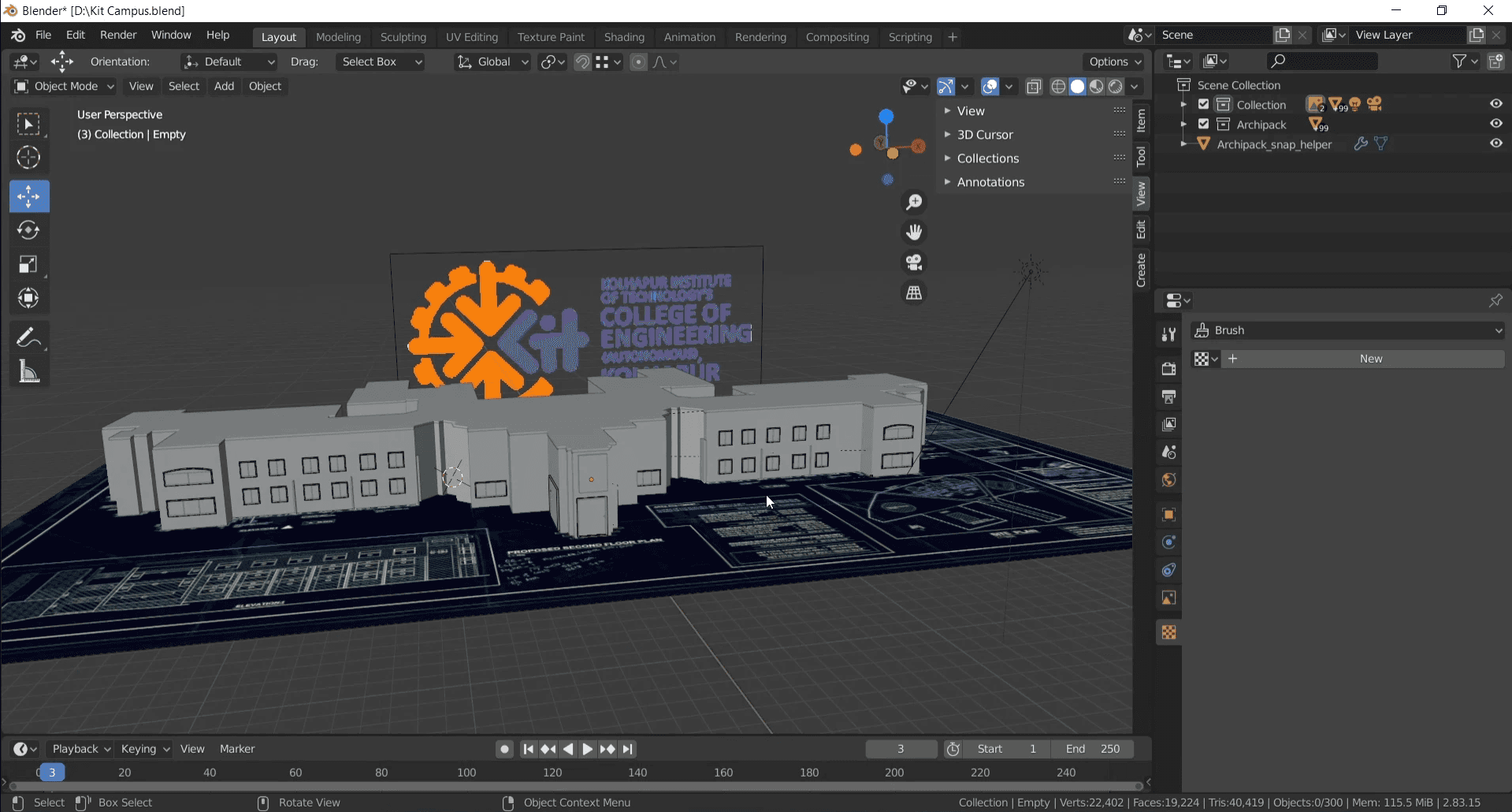Select the Select Box tool in toolbar
Image resolution: width=1512 pixels, height=812 pixels.
pyautogui.click(x=29, y=125)
